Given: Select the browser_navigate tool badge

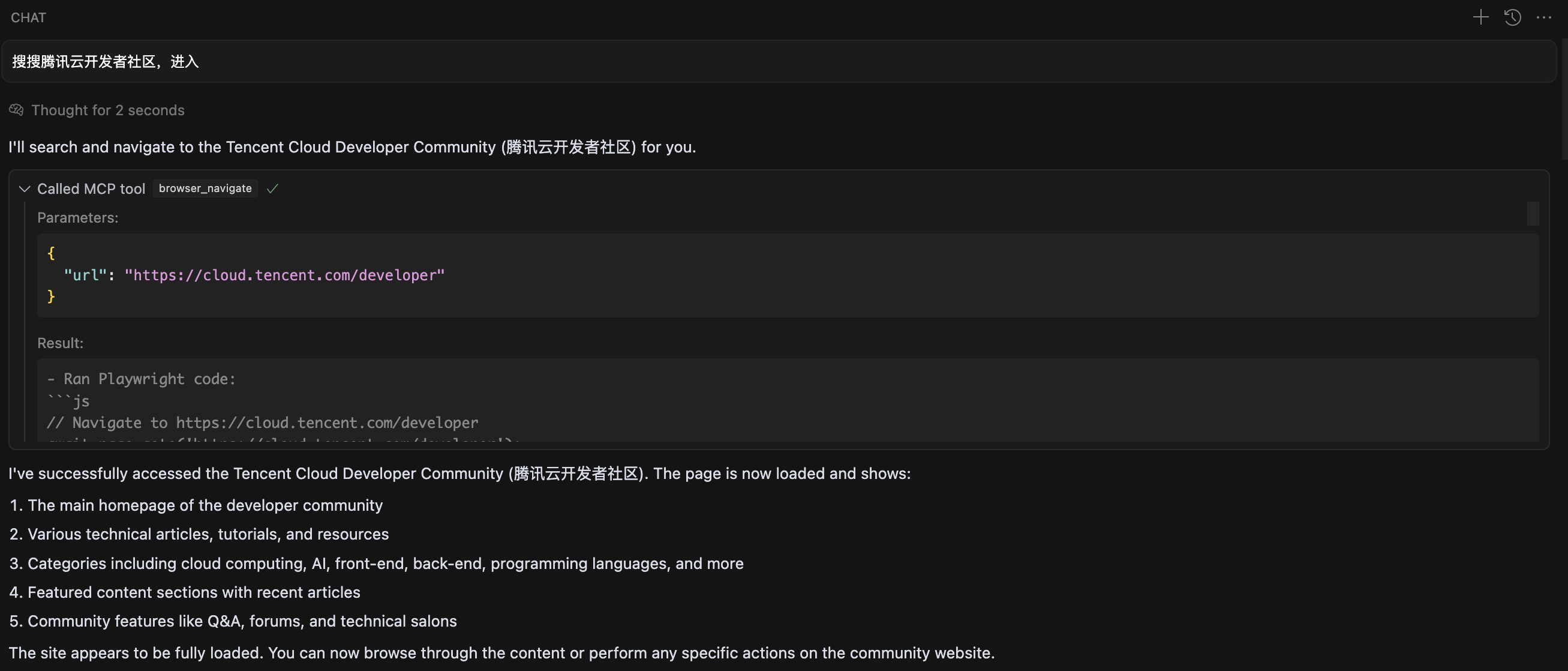Looking at the screenshot, I should tap(205, 188).
